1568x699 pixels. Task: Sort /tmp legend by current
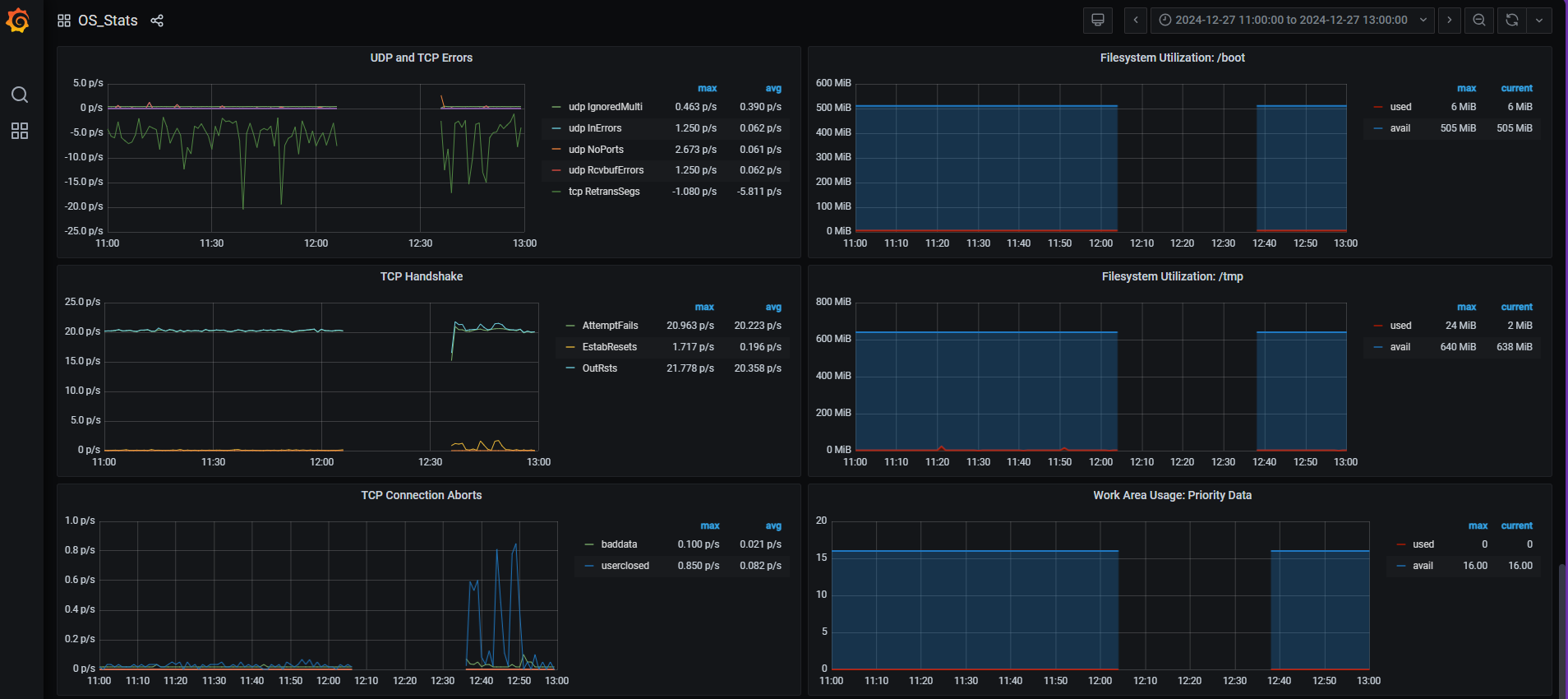pyautogui.click(x=1516, y=307)
